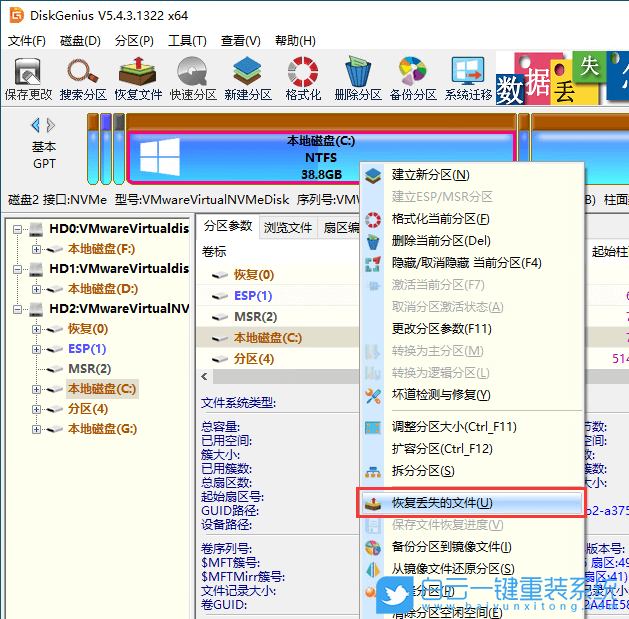
Task: Expand the HD0:VMwareVirtualdis tree node
Action: (19, 229)
